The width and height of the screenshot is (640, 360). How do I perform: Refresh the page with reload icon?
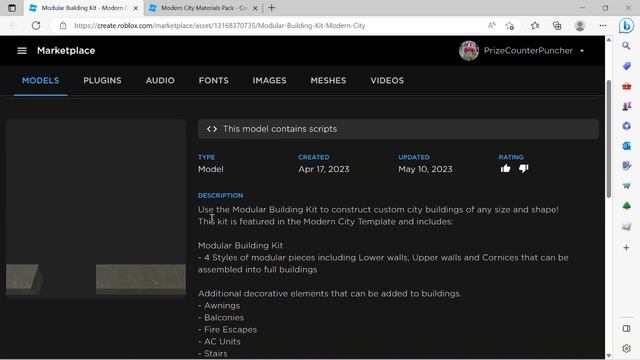(x=36, y=25)
